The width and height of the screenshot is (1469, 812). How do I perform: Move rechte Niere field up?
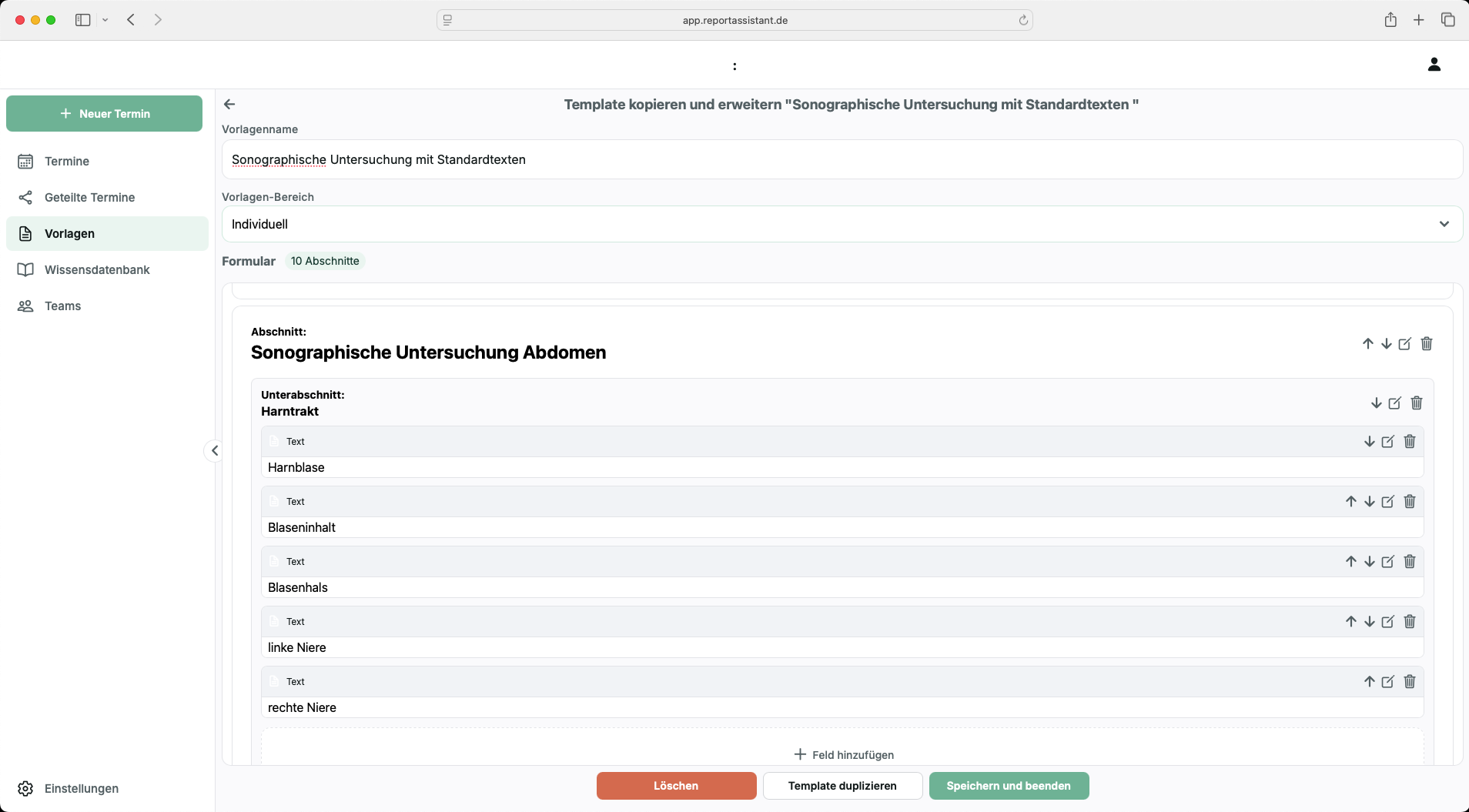(1370, 682)
